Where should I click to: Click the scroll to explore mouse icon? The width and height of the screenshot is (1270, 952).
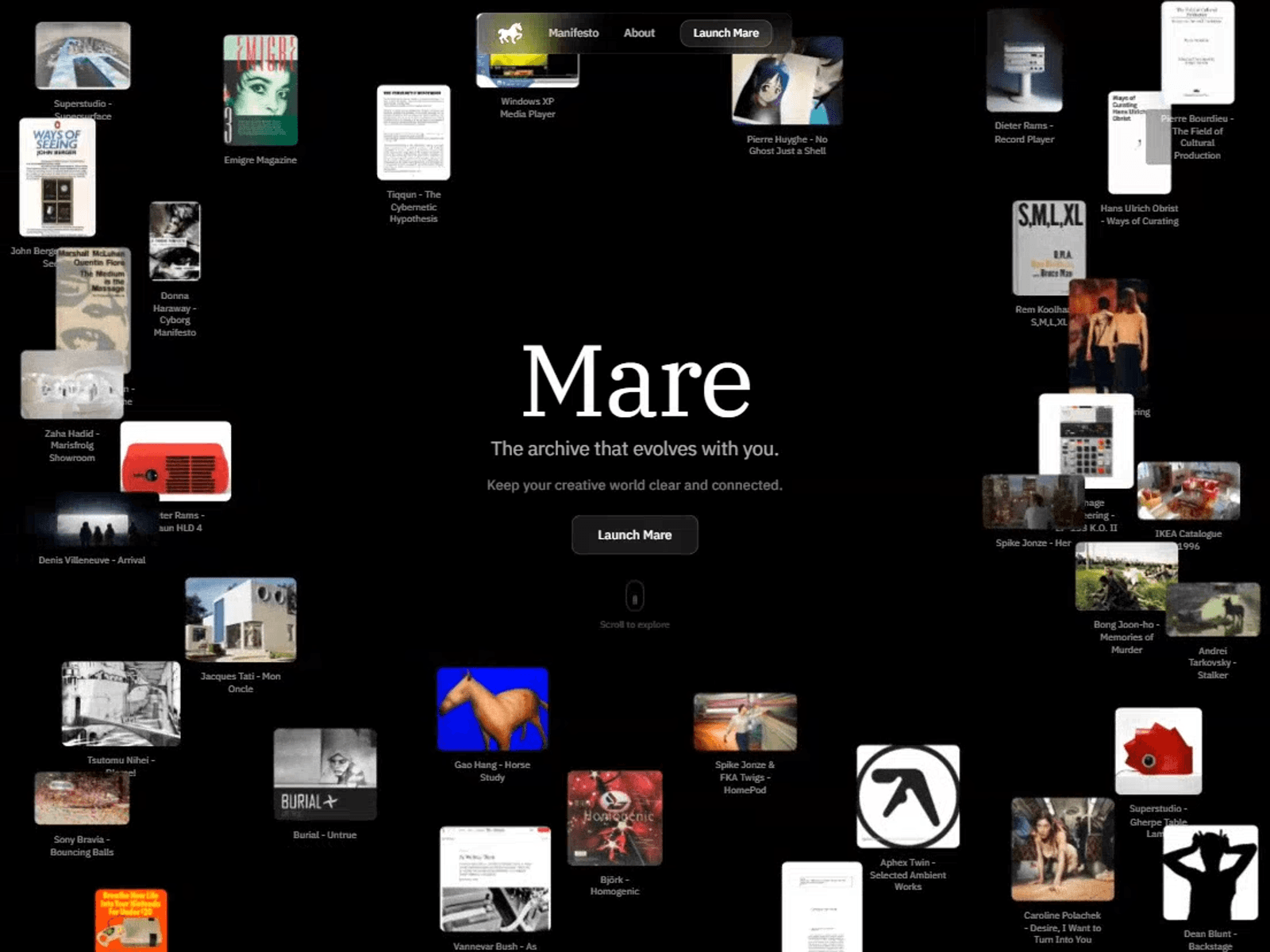[x=635, y=596]
